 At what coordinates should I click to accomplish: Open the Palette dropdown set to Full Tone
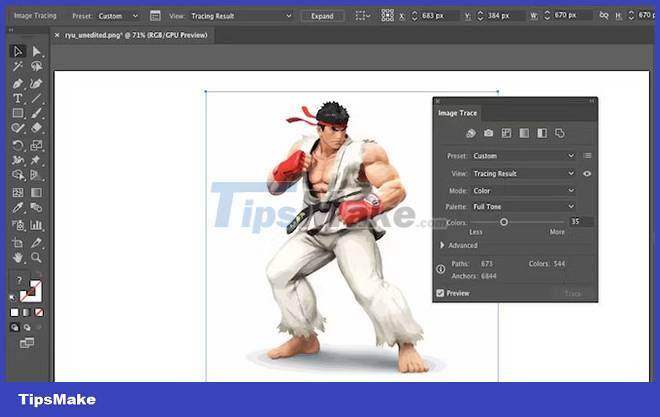point(523,207)
